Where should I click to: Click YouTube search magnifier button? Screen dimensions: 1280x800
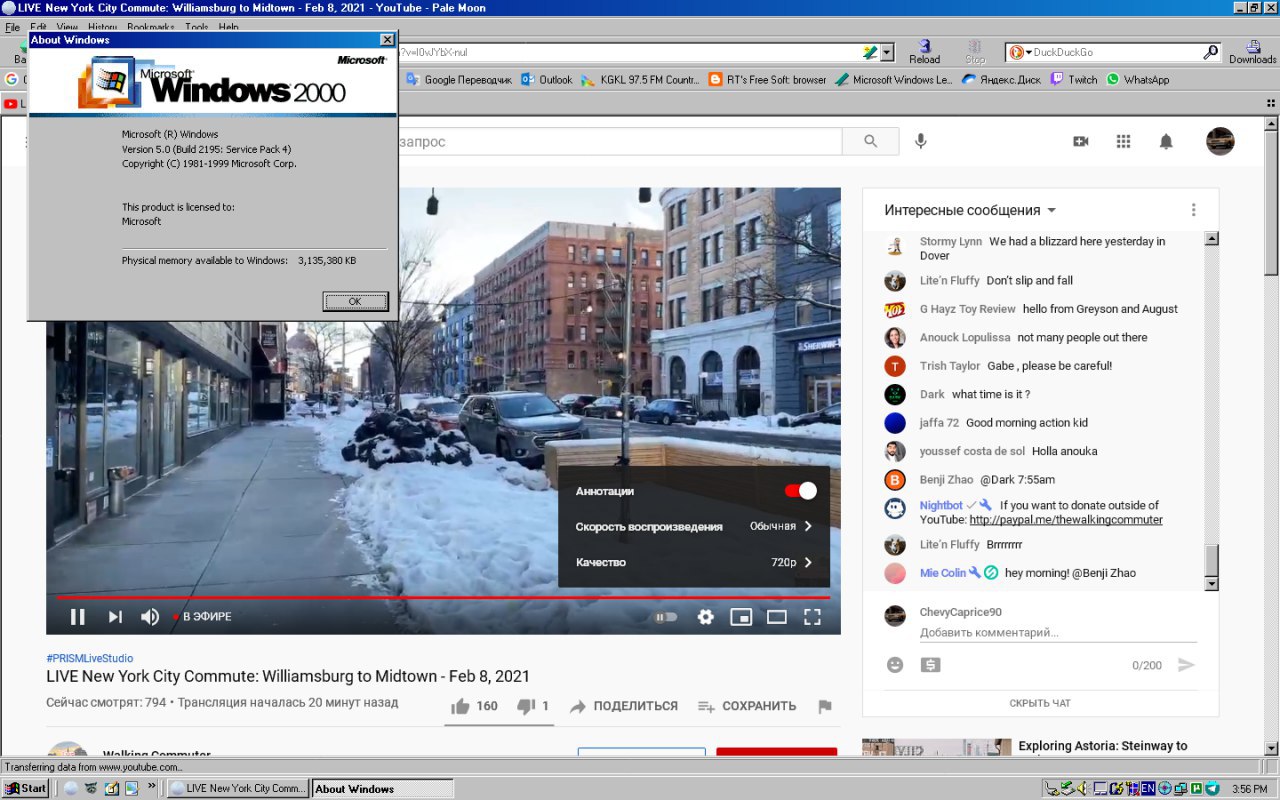coord(870,142)
